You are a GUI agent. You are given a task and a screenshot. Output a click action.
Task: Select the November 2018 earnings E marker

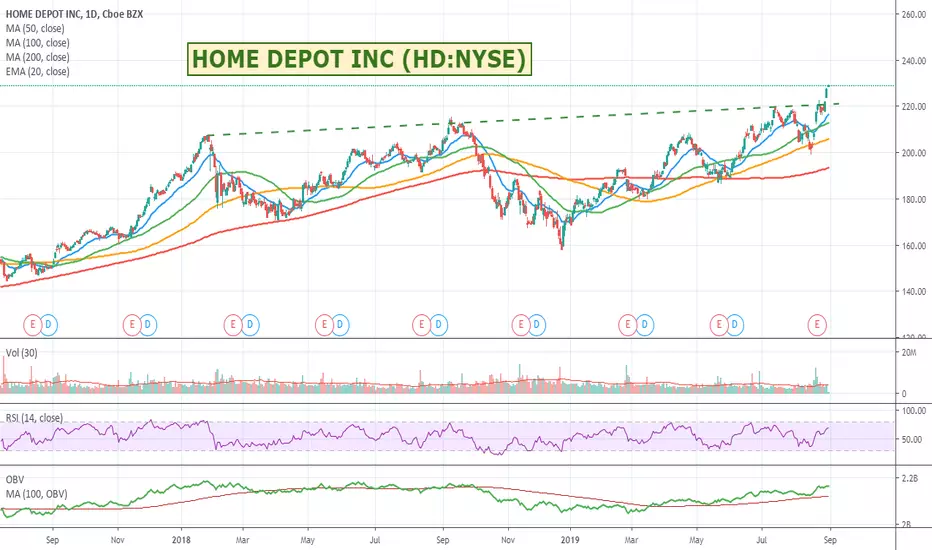coord(521,325)
